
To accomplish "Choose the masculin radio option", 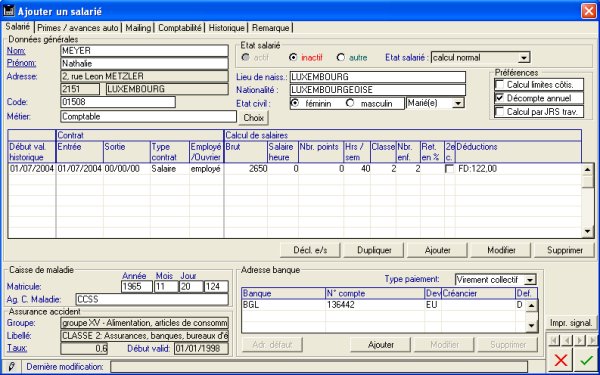I will (350, 103).
